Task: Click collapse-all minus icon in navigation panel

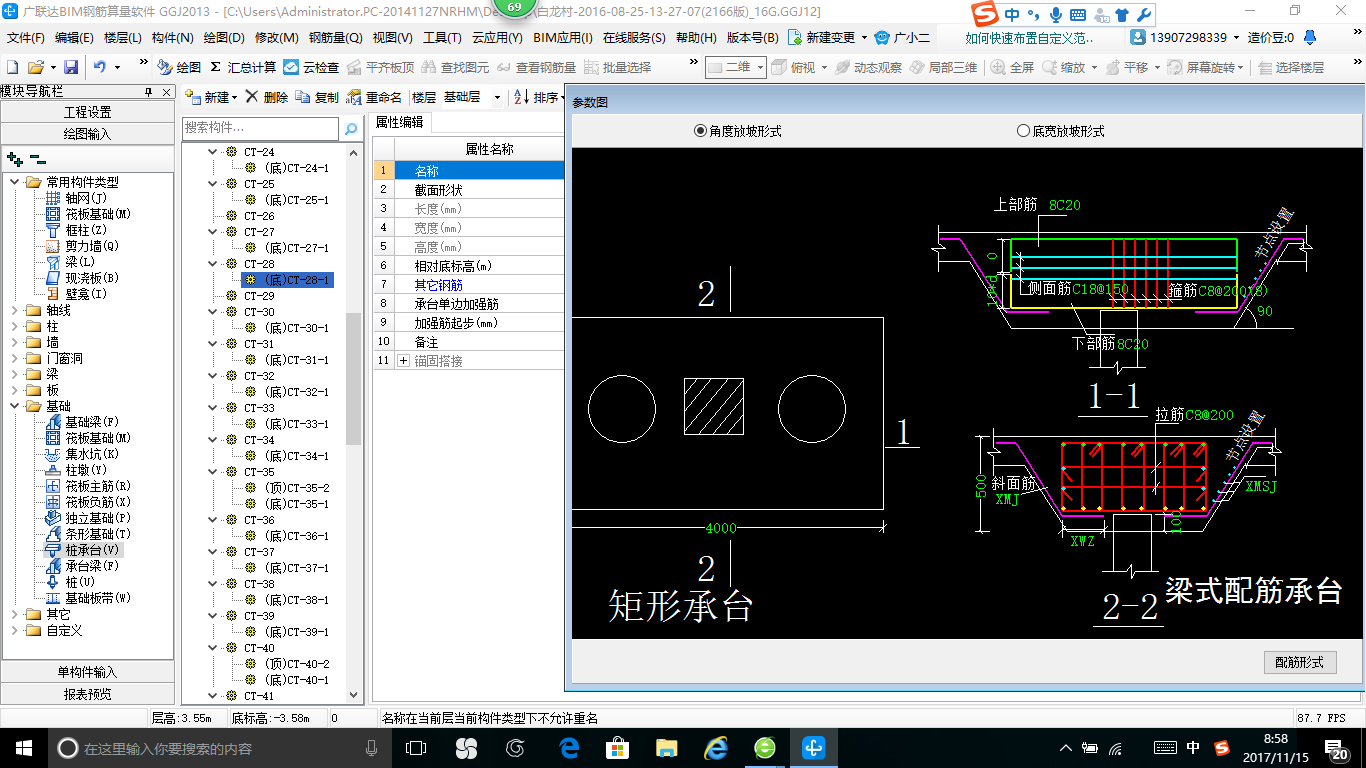Action: tap(37, 159)
